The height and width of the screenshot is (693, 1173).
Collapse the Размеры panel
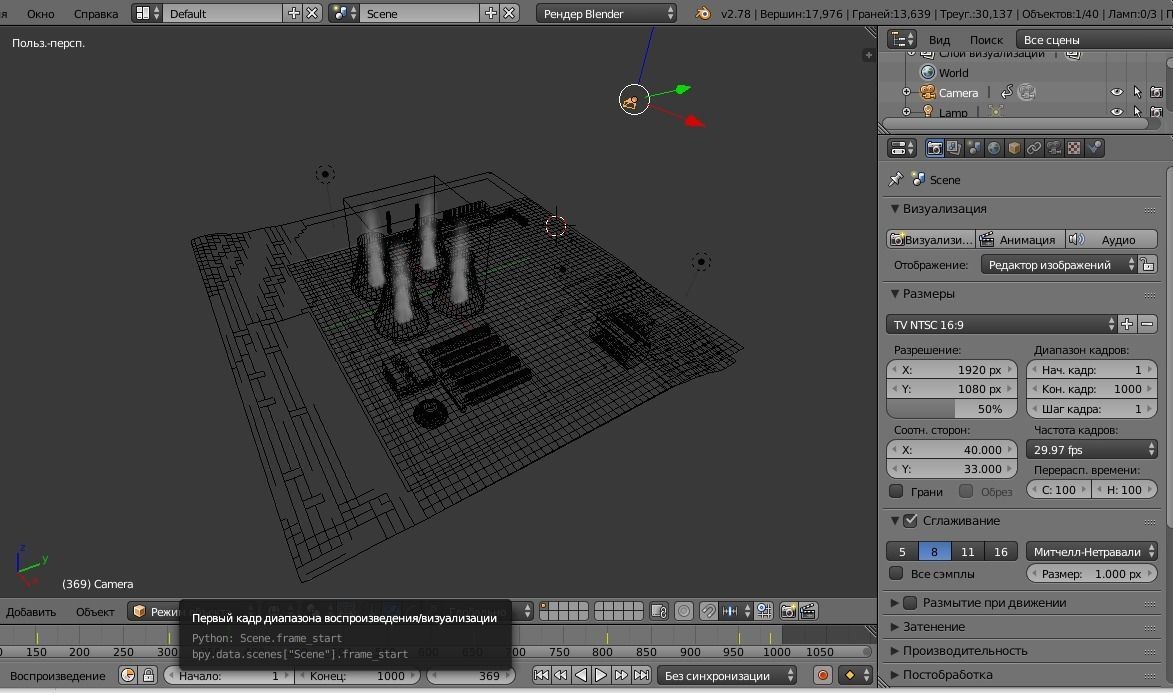point(895,293)
